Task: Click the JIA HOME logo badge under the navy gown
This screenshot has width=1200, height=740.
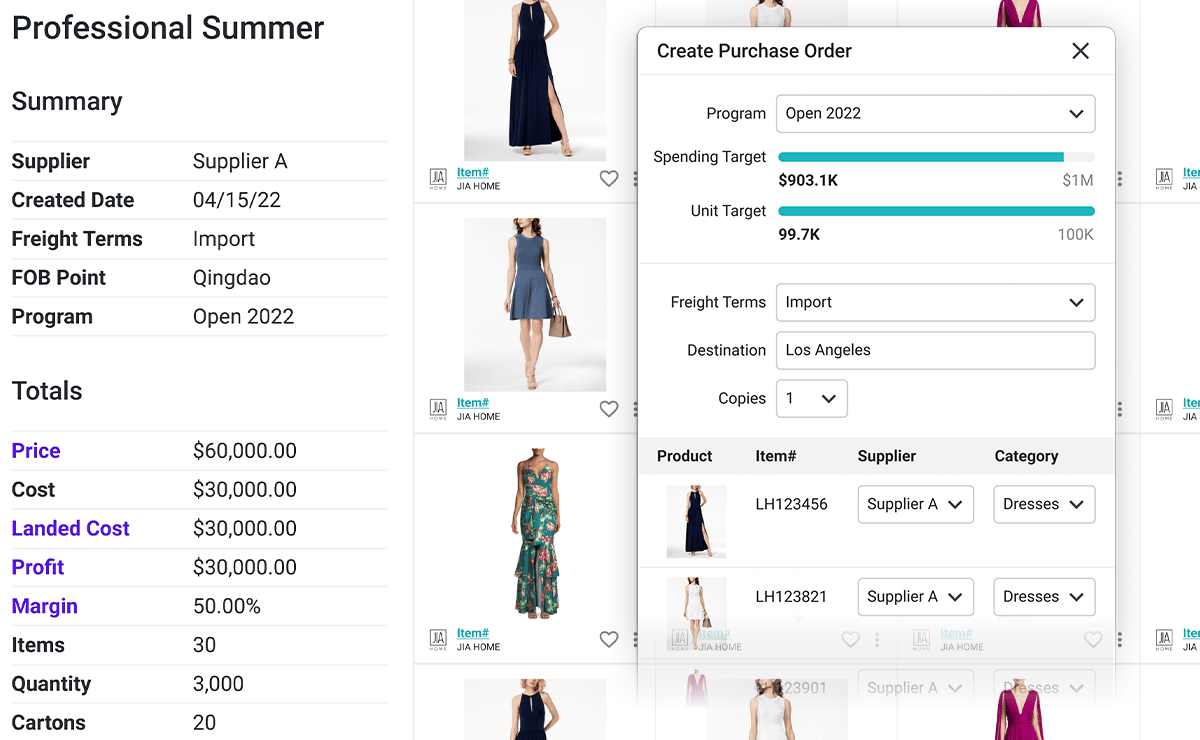Action: (437, 178)
